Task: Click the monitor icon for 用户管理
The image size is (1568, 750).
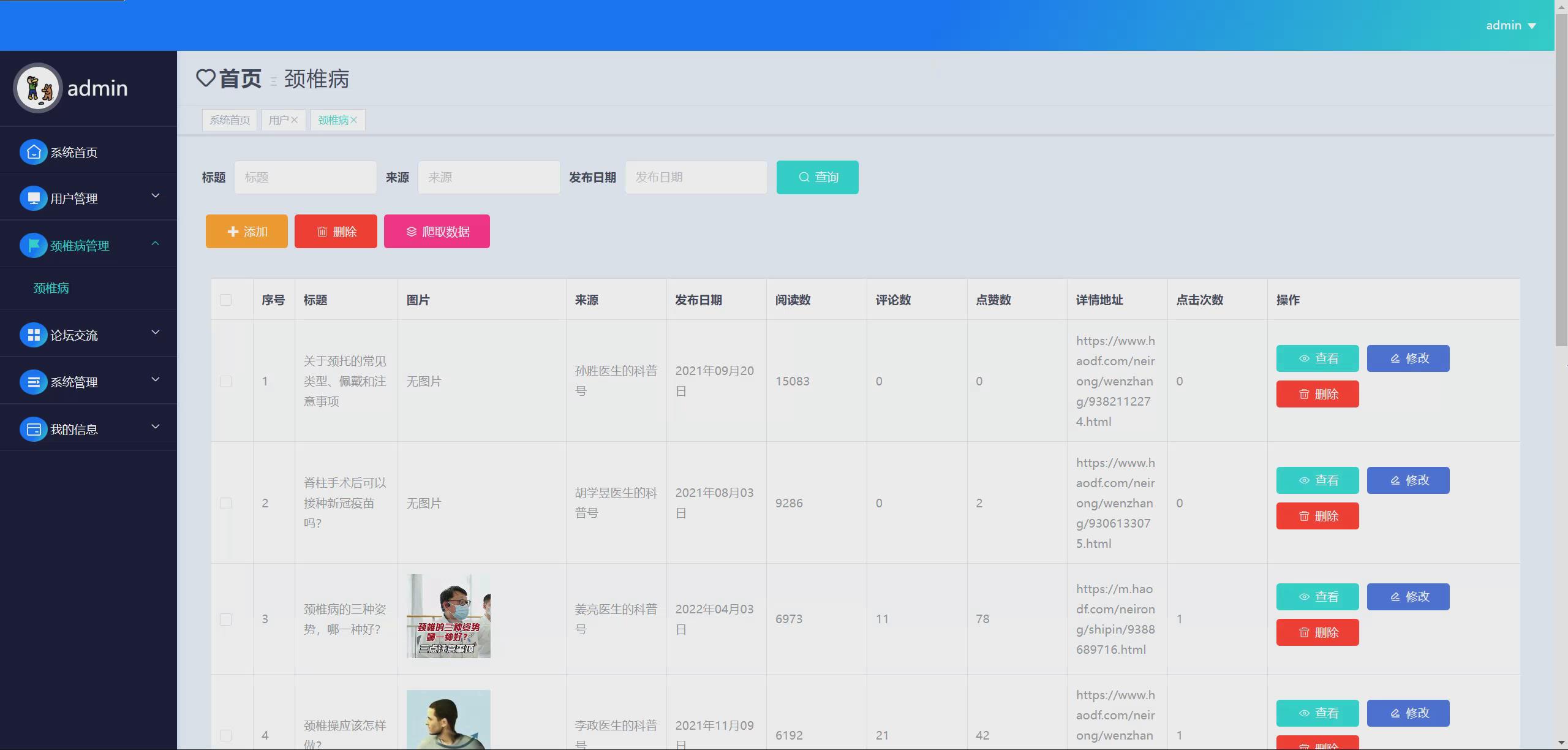Action: pos(34,199)
